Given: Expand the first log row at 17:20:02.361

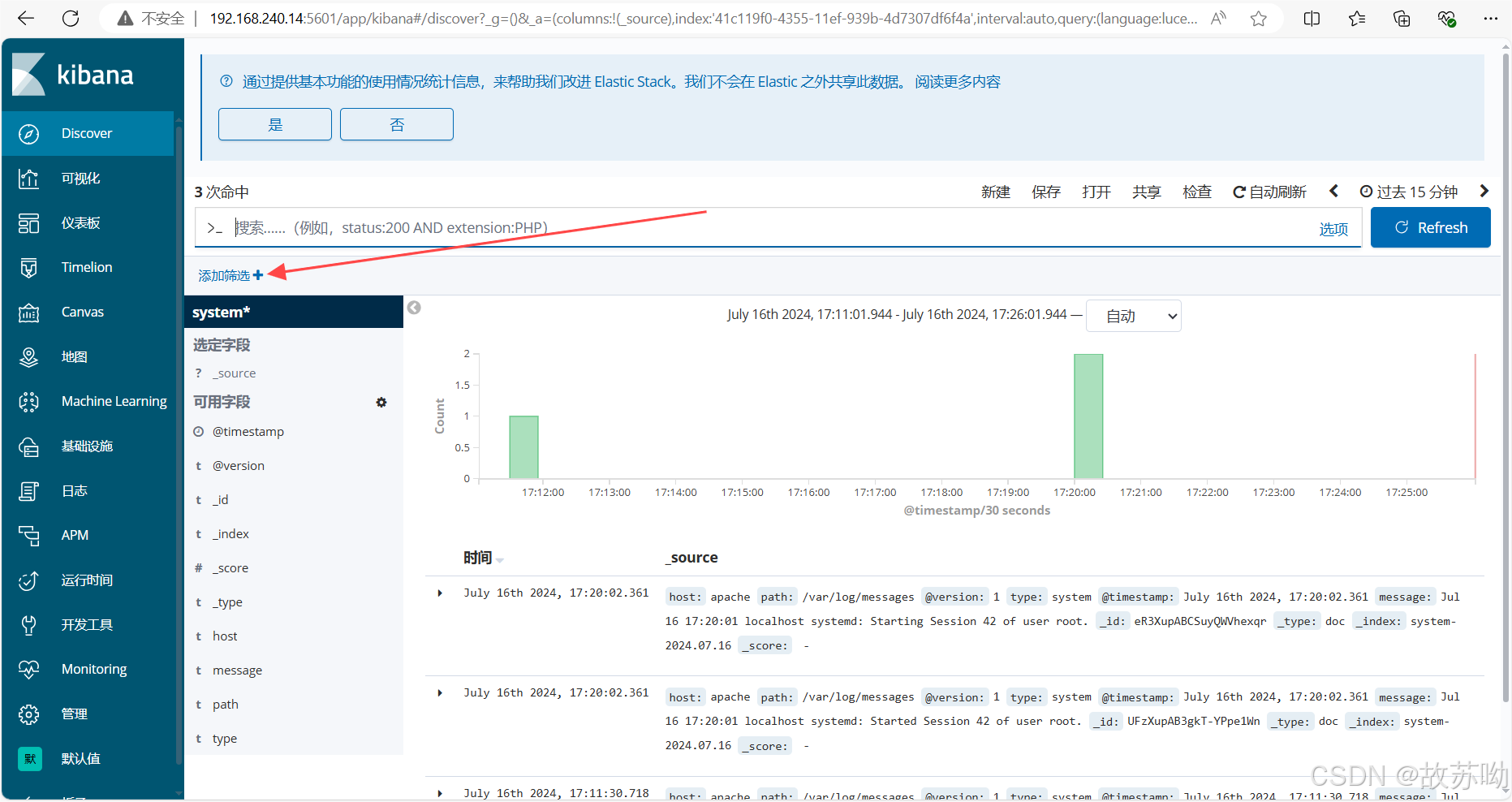Looking at the screenshot, I should 440,593.
